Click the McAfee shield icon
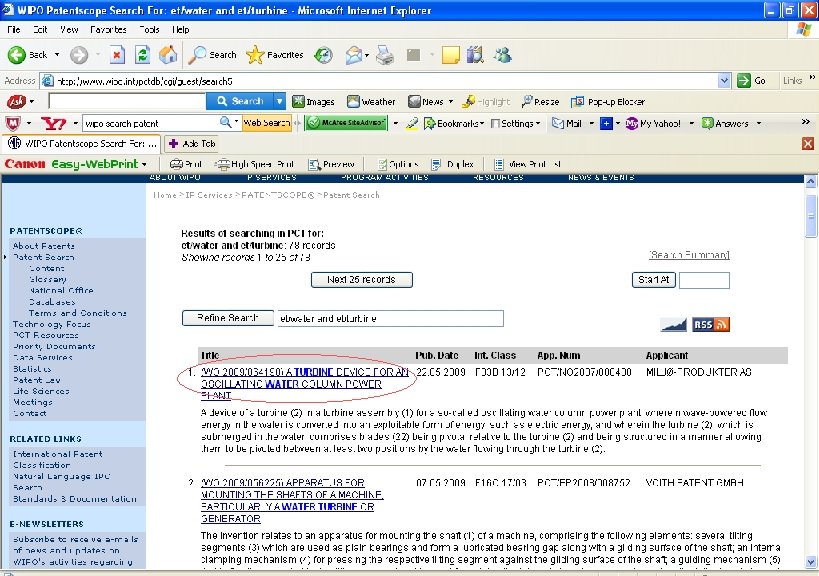Viewport: 819px width, 576px height. 13,124
